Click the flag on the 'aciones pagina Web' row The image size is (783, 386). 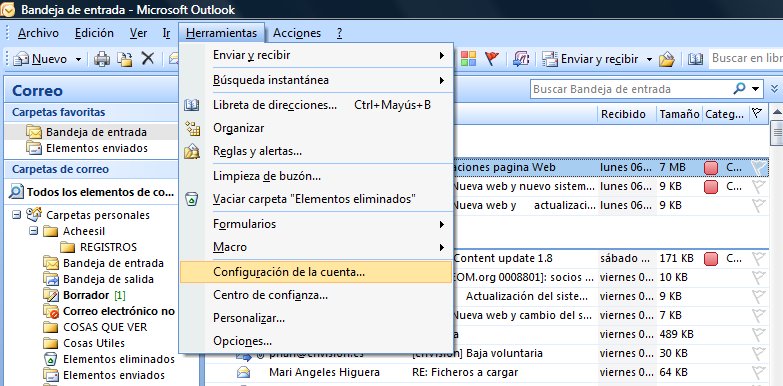(759, 167)
